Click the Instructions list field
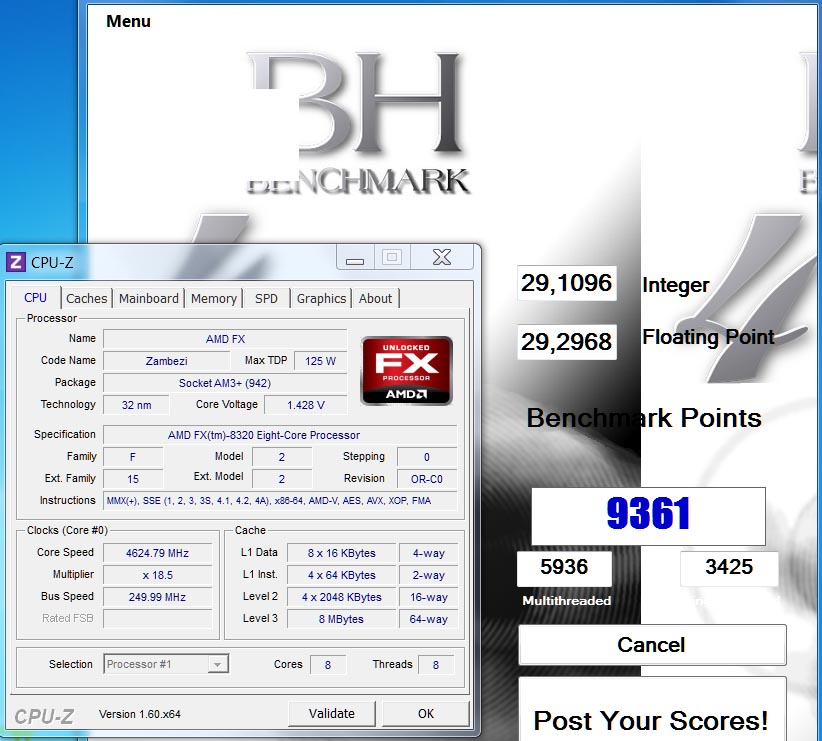822x741 pixels. click(280, 501)
